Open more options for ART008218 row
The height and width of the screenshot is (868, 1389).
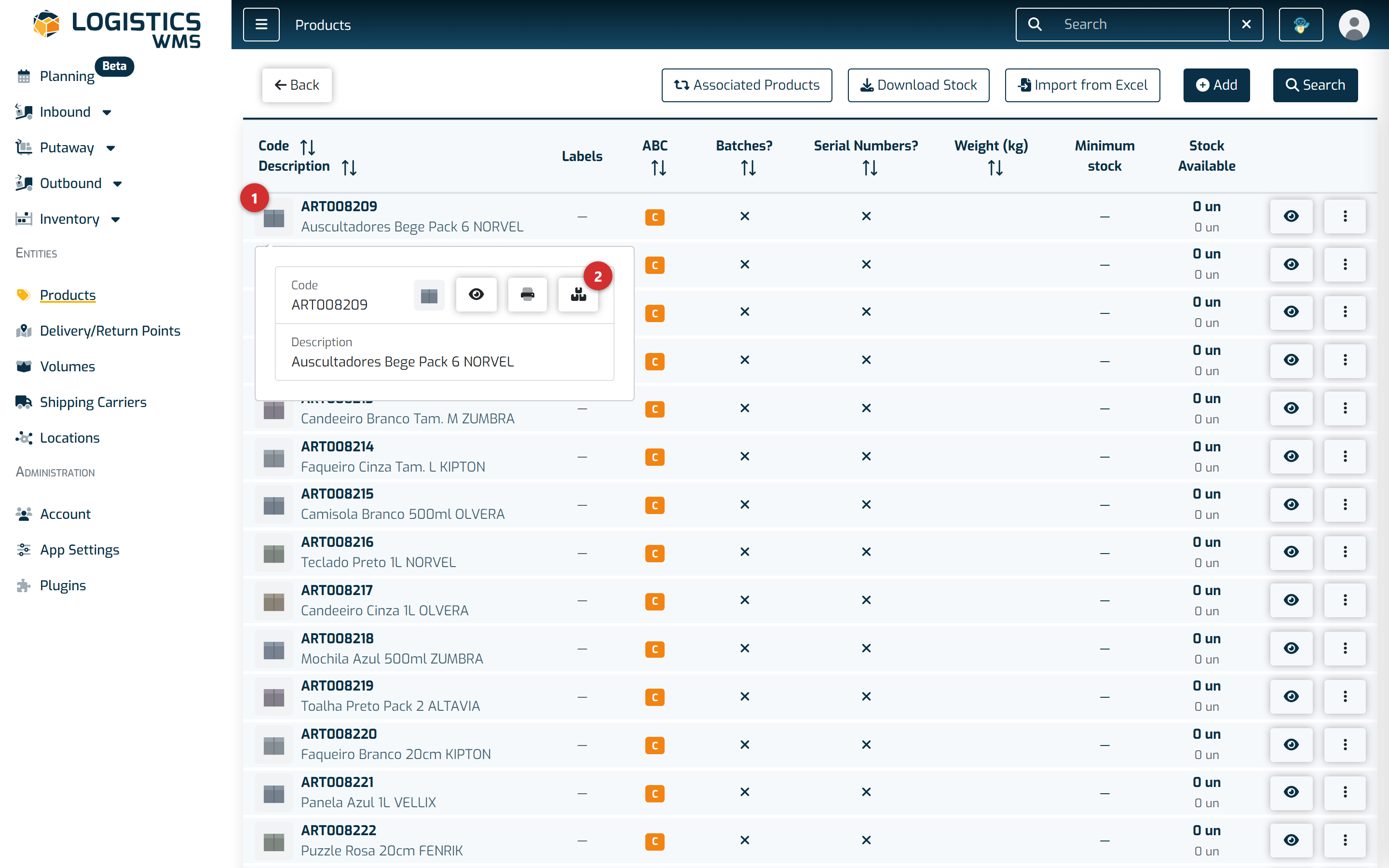point(1345,648)
